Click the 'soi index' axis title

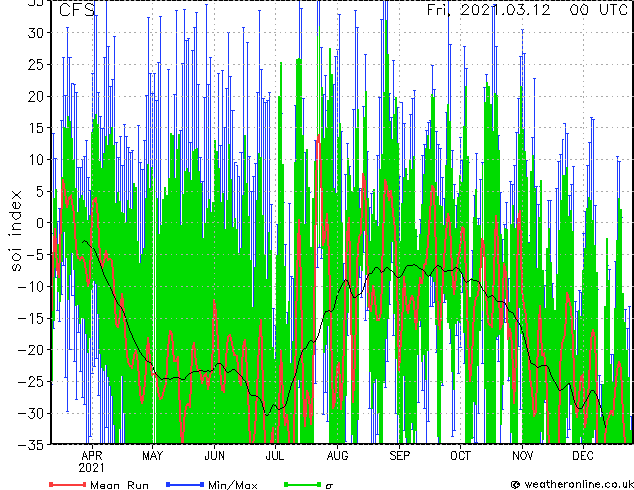tap(15, 231)
